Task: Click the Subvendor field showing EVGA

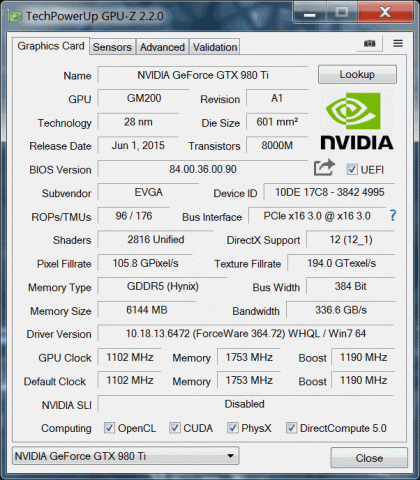Action: pos(148,192)
